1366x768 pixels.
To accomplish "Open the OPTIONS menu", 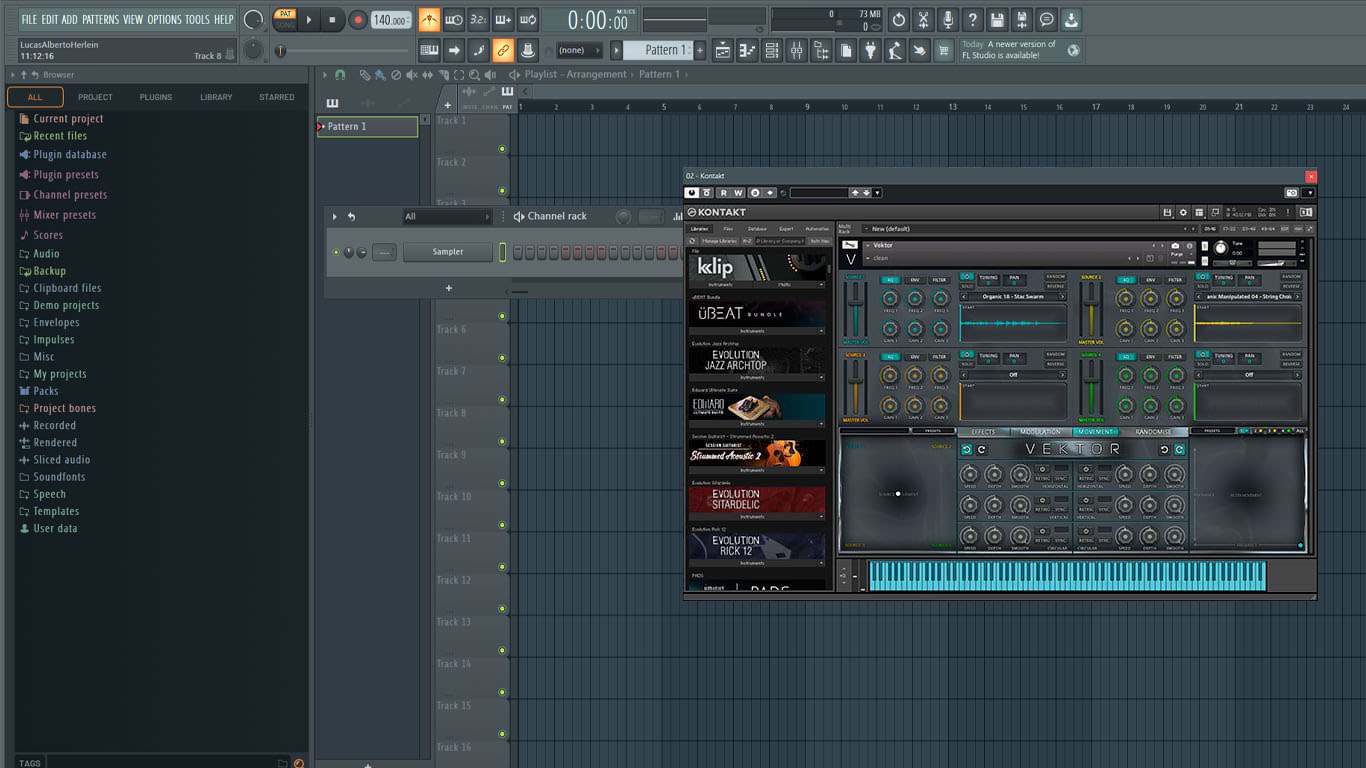I will click(164, 19).
